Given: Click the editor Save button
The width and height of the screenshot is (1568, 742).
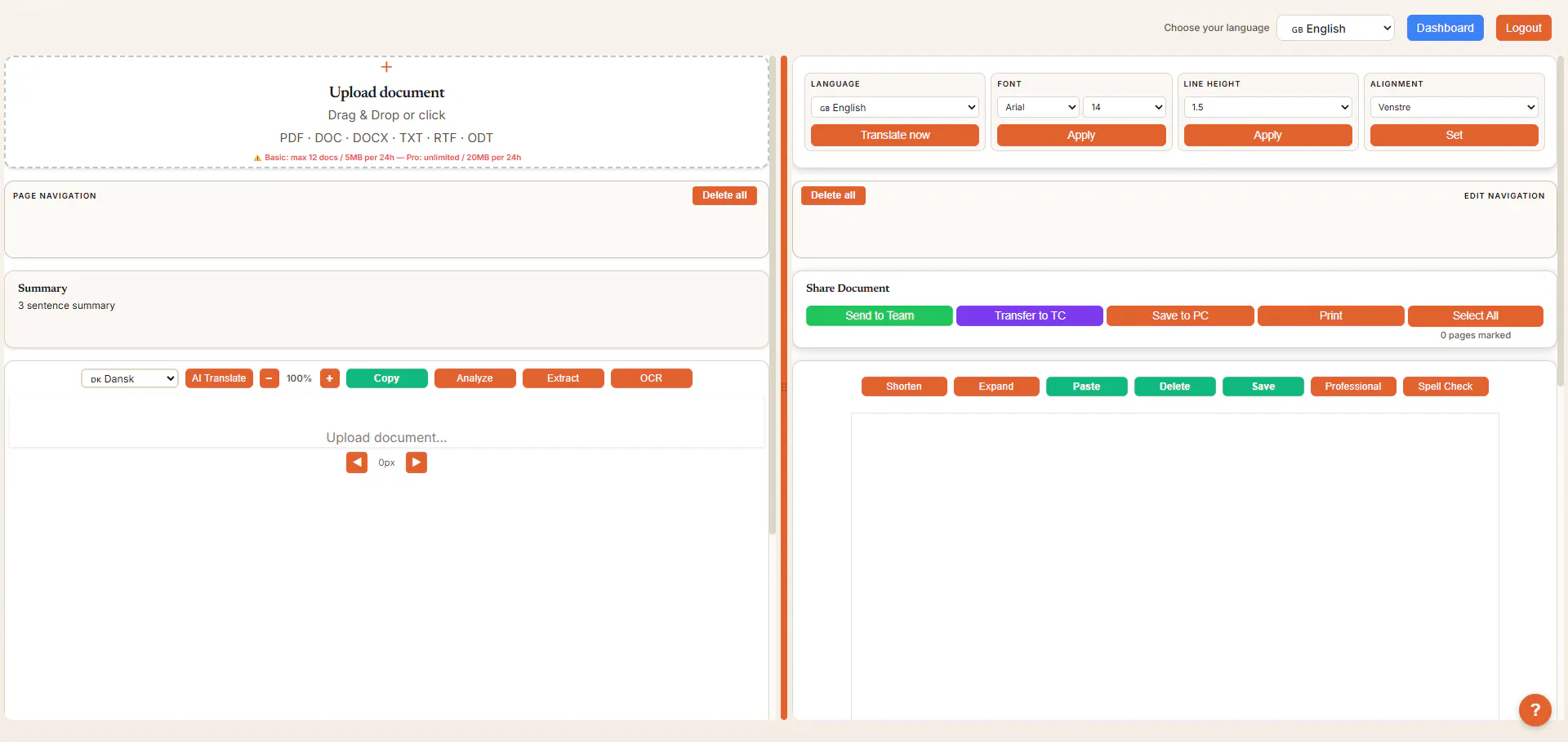Looking at the screenshot, I should tap(1263, 387).
